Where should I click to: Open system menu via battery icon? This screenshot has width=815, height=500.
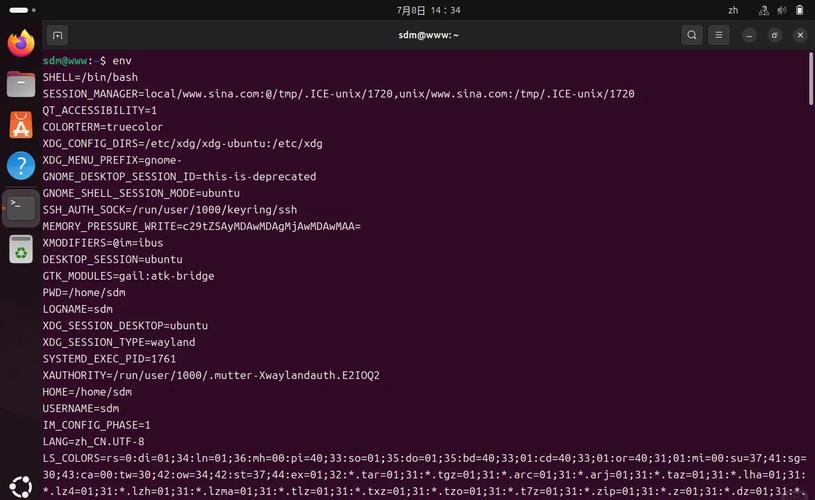pyautogui.click(x=799, y=10)
